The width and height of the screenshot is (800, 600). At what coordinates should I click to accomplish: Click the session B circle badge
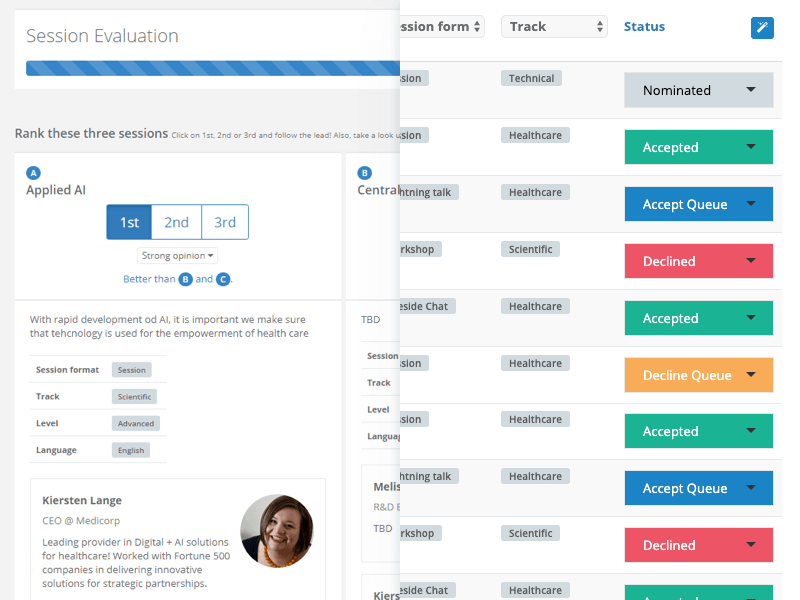pyautogui.click(x=364, y=173)
